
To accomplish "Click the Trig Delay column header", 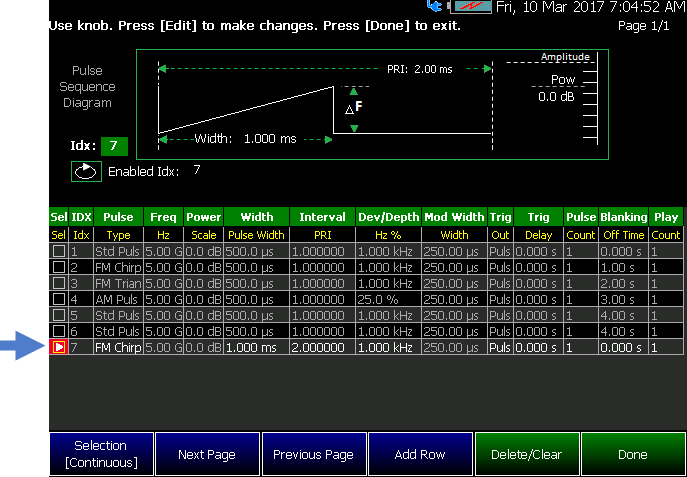I will point(538,226).
